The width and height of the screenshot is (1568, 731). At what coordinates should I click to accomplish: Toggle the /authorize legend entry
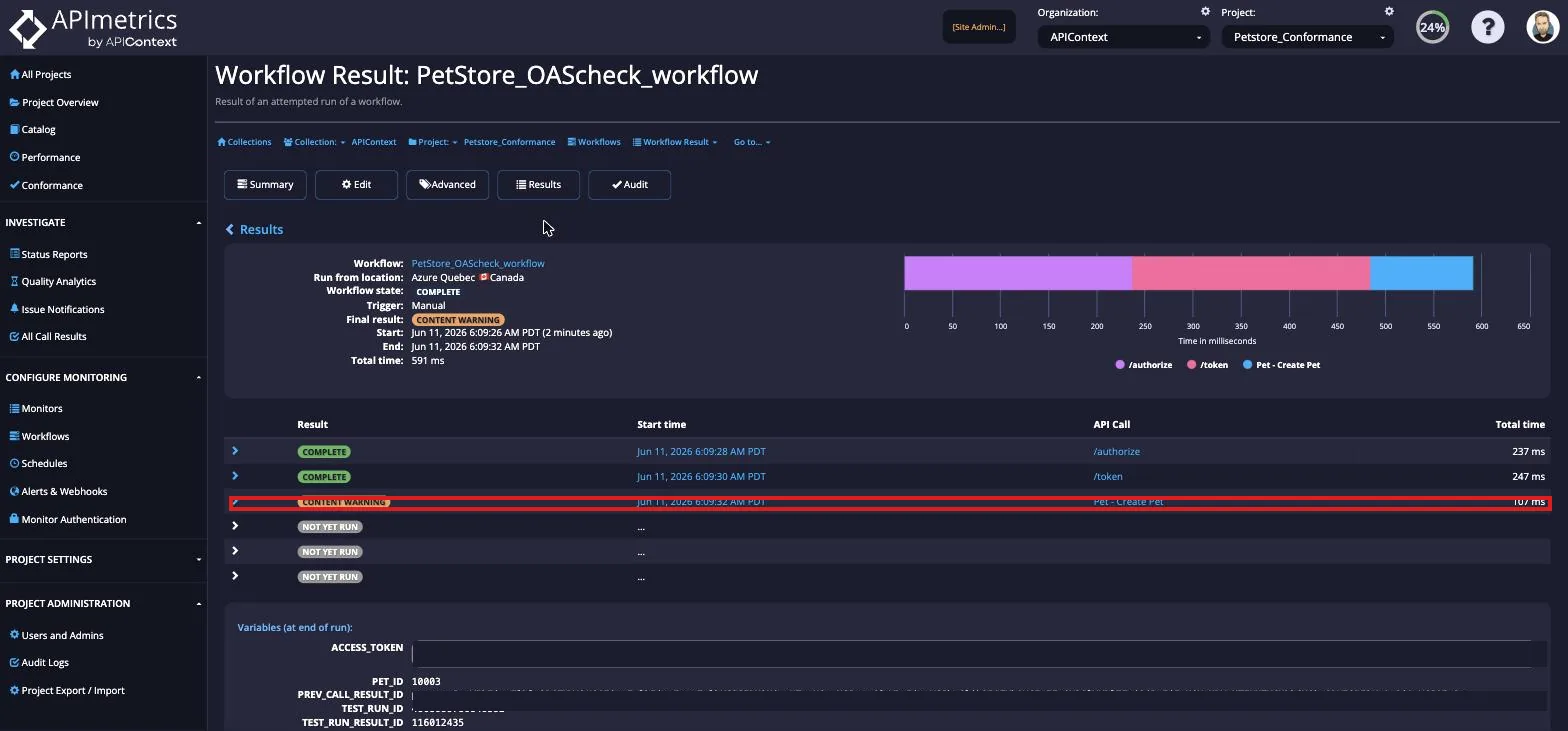tap(1143, 365)
